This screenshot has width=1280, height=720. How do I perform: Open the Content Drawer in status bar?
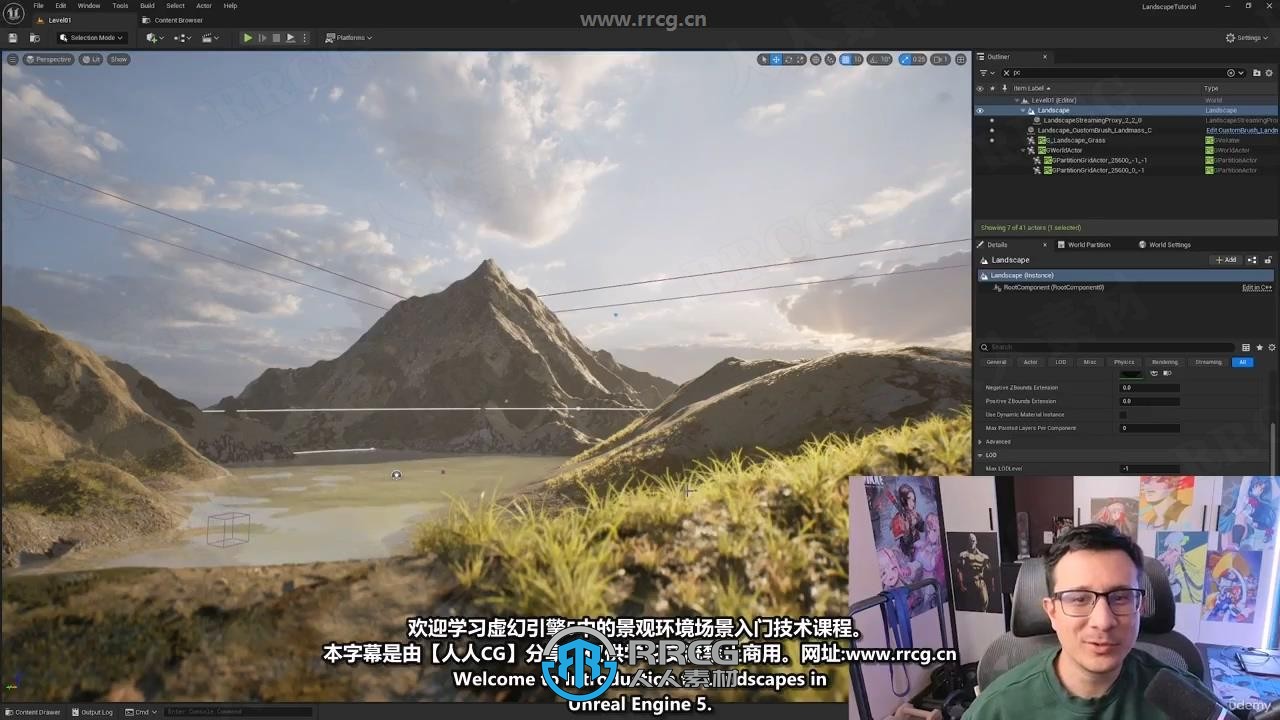pyautogui.click(x=33, y=712)
